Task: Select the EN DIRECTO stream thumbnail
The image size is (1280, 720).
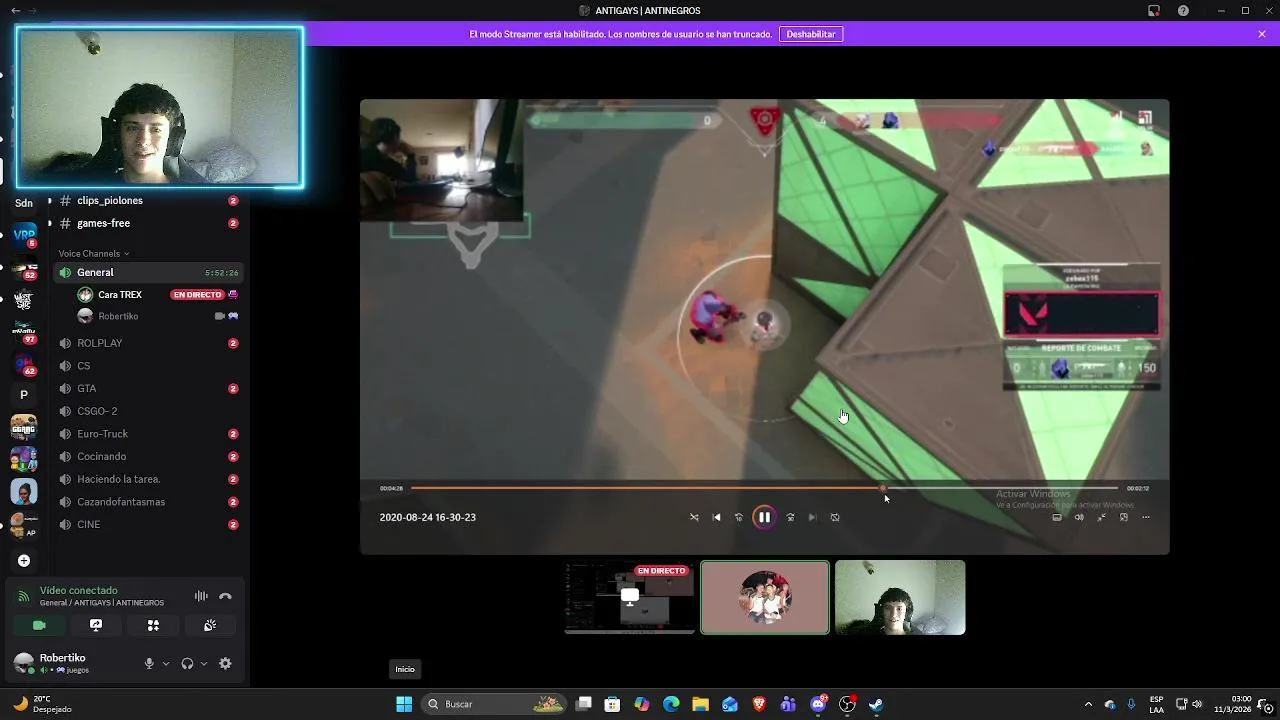Action: point(630,597)
